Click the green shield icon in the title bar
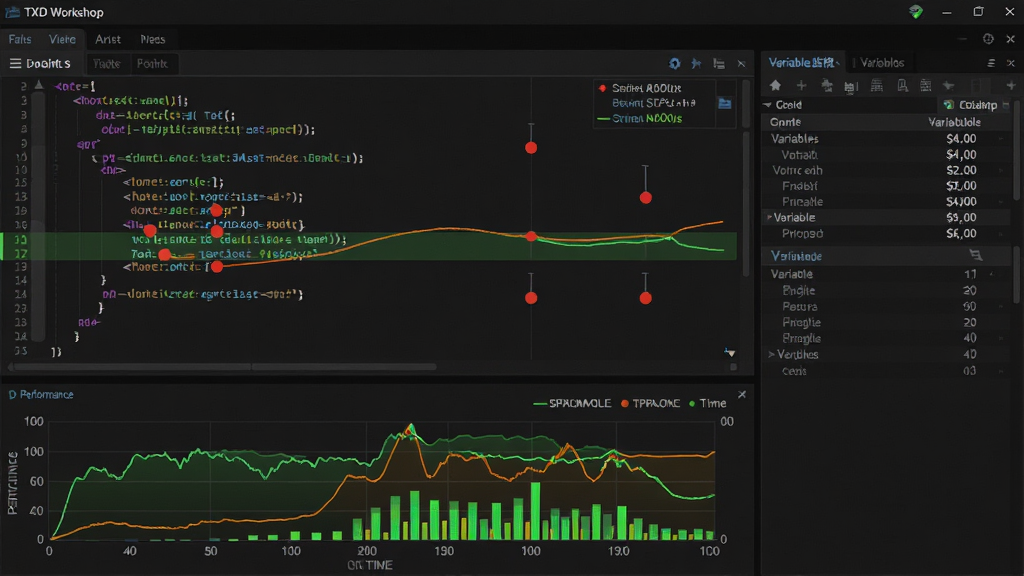Viewport: 1024px width, 576px height. (x=916, y=12)
